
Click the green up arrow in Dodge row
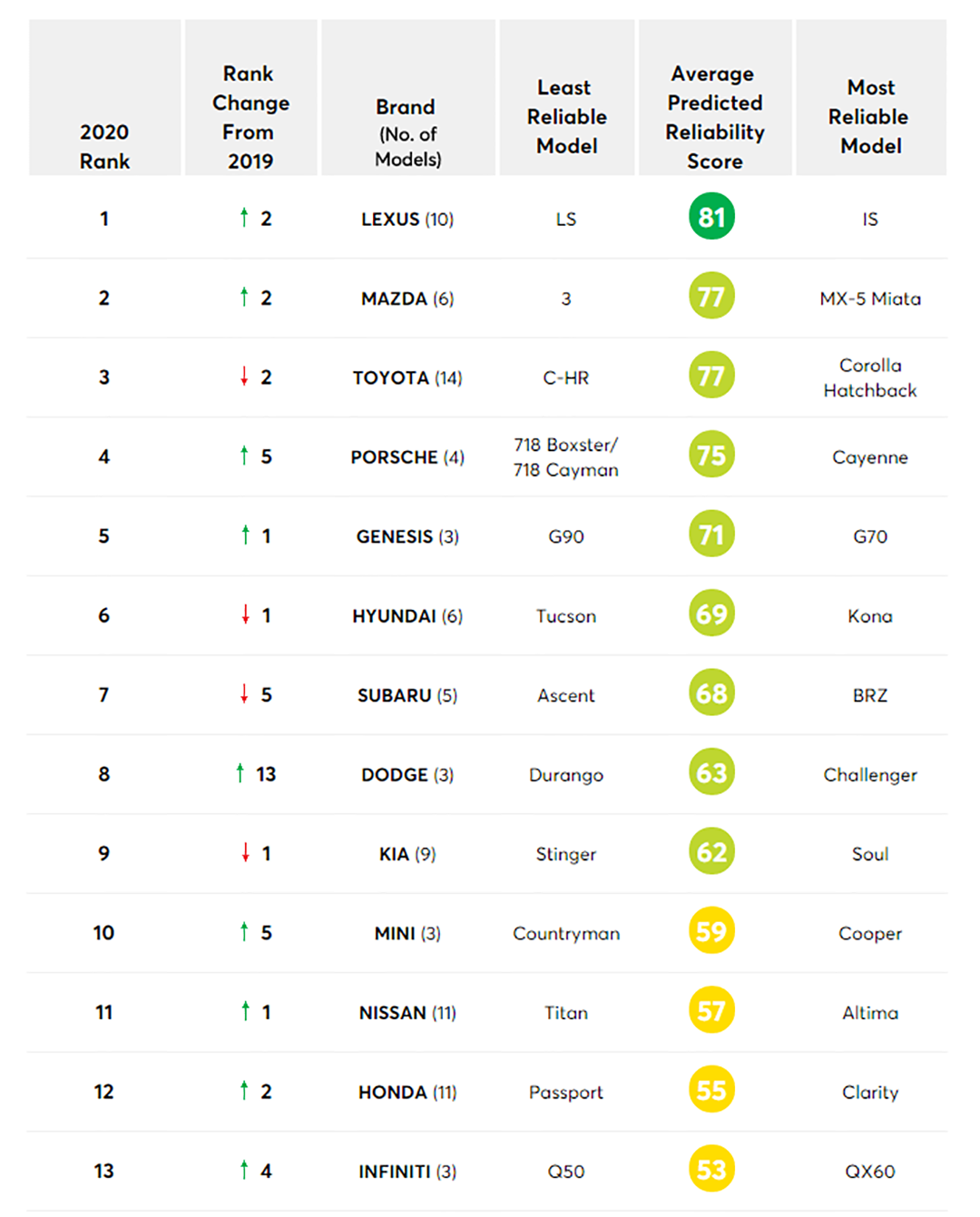pos(240,773)
